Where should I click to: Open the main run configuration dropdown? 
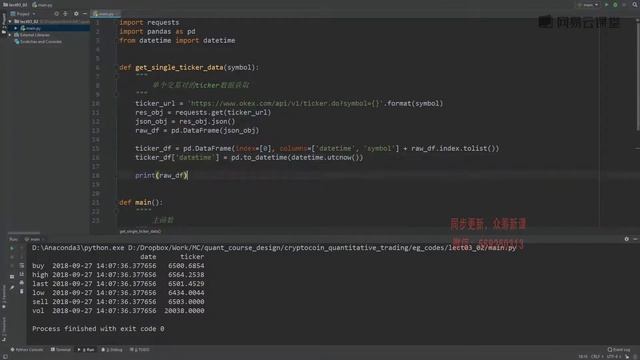click(x=588, y=5)
